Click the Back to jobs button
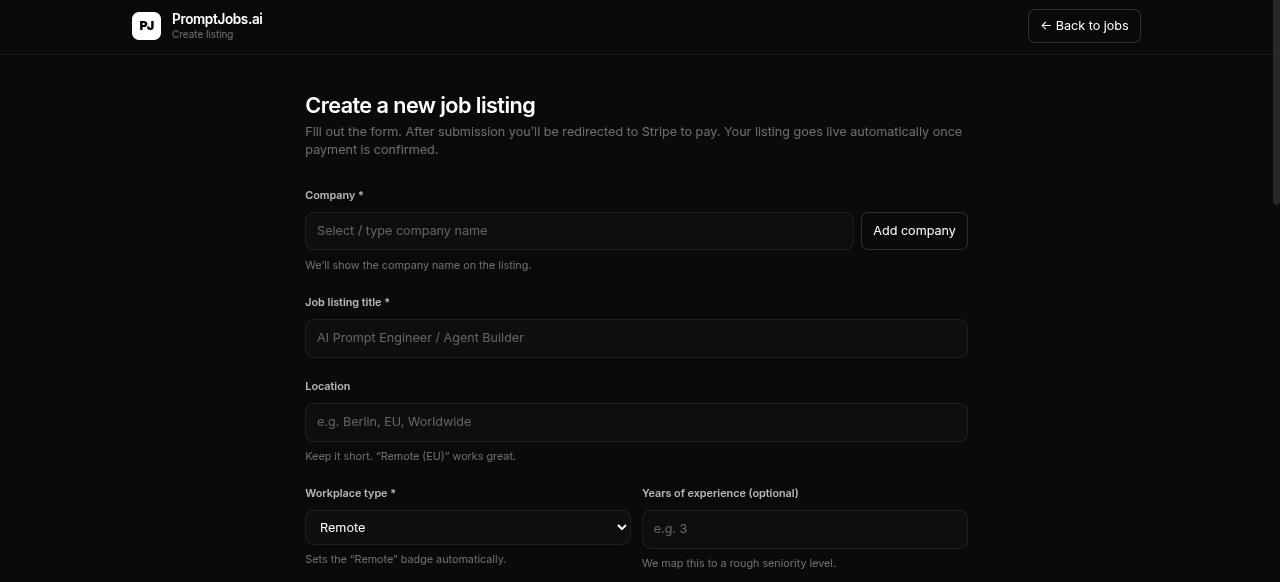This screenshot has width=1280, height=582. click(x=1084, y=26)
